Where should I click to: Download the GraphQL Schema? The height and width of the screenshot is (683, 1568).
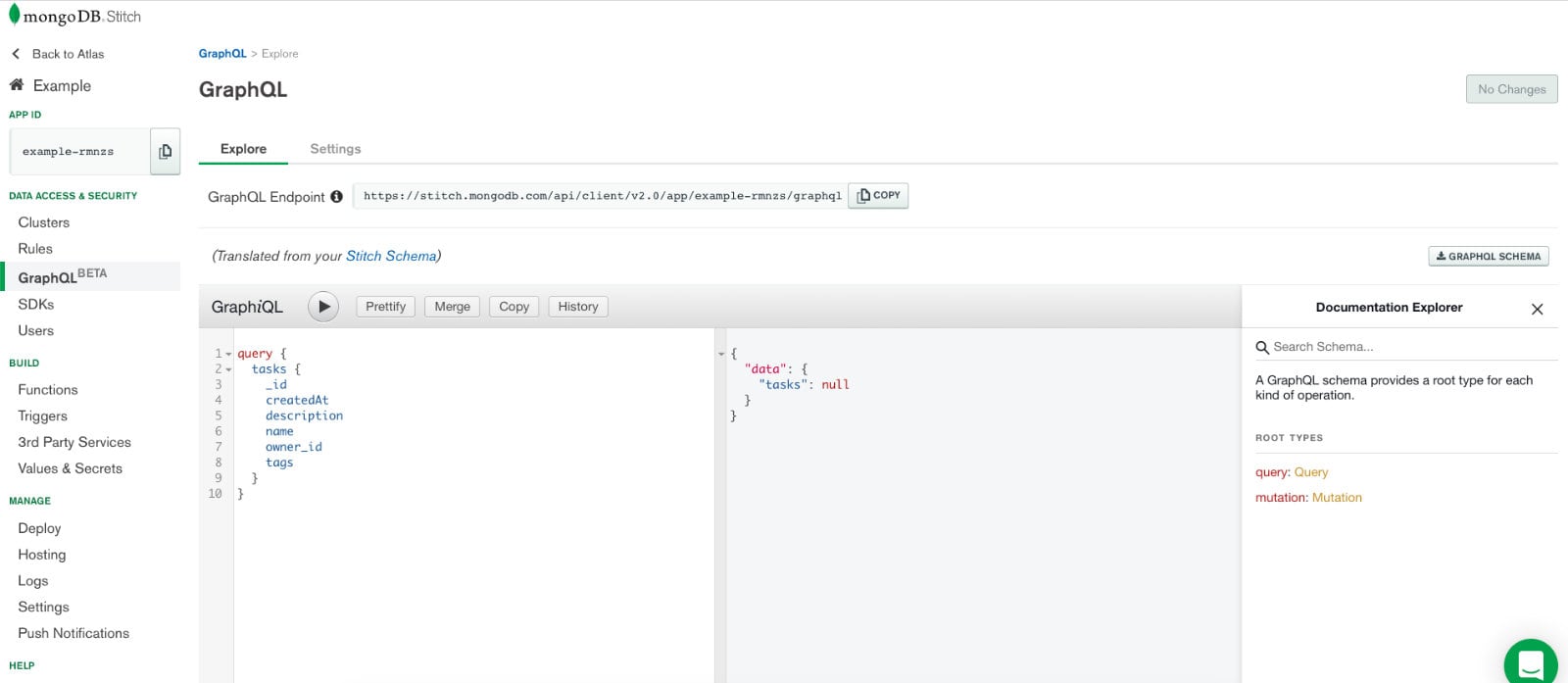point(1489,257)
